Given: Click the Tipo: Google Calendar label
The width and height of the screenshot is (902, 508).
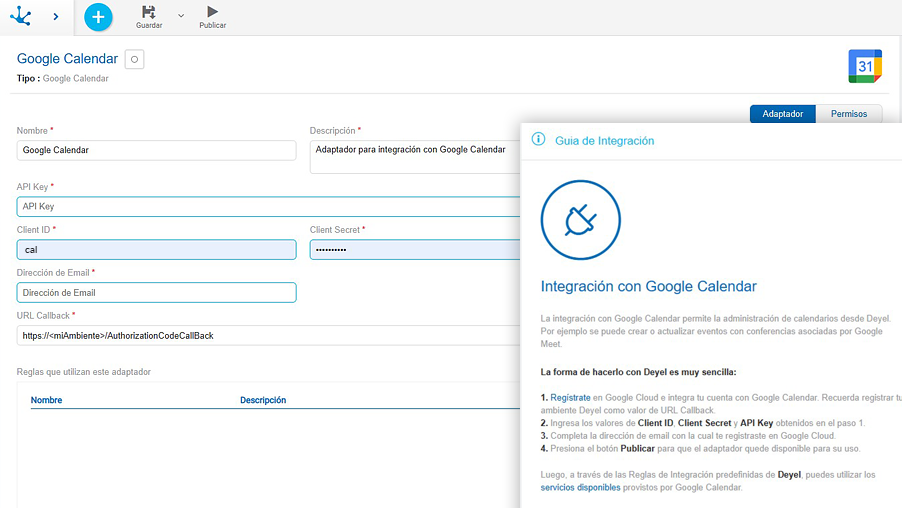Looking at the screenshot, I should tap(62, 78).
